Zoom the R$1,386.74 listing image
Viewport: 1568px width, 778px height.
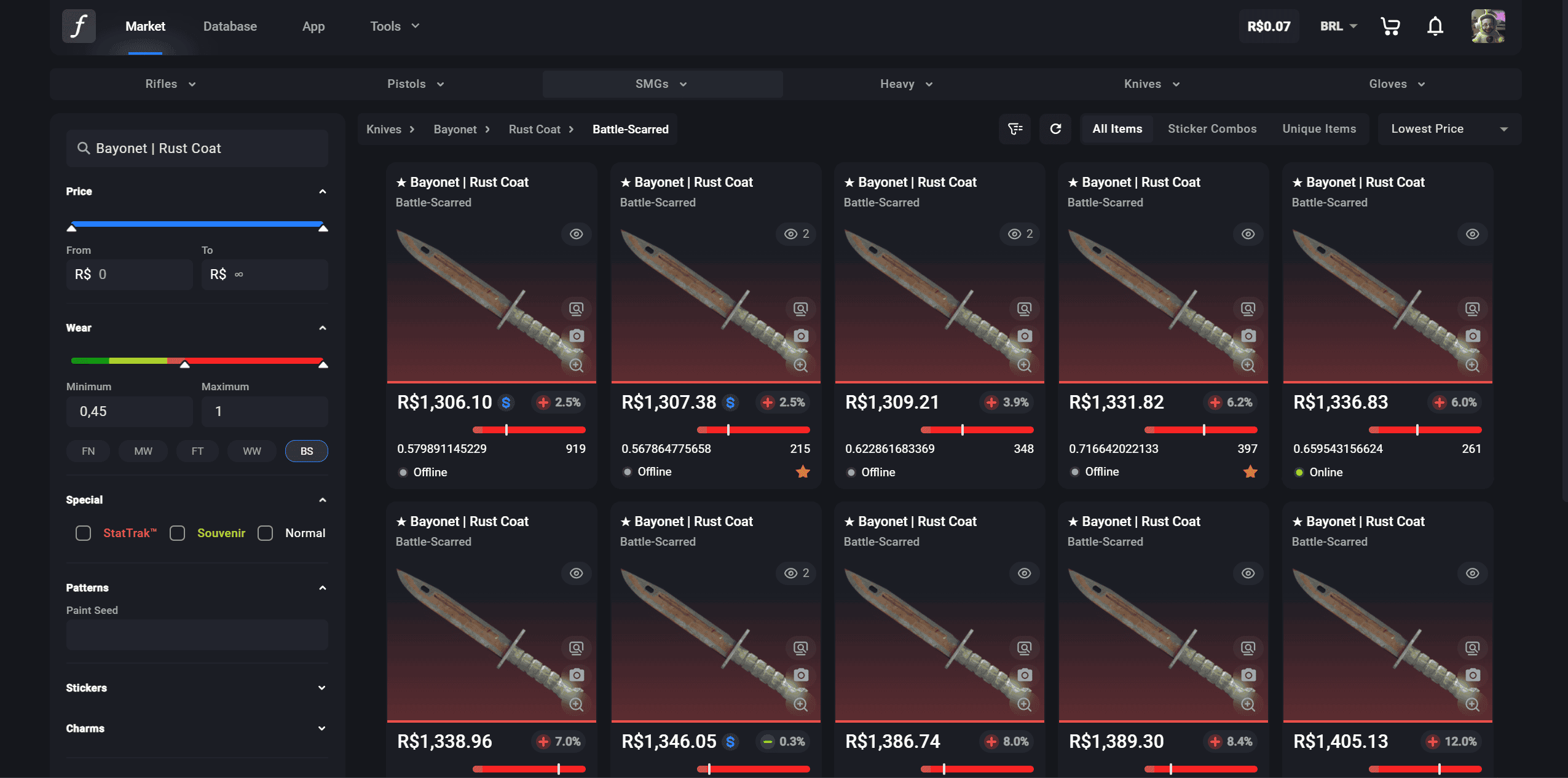1024,704
